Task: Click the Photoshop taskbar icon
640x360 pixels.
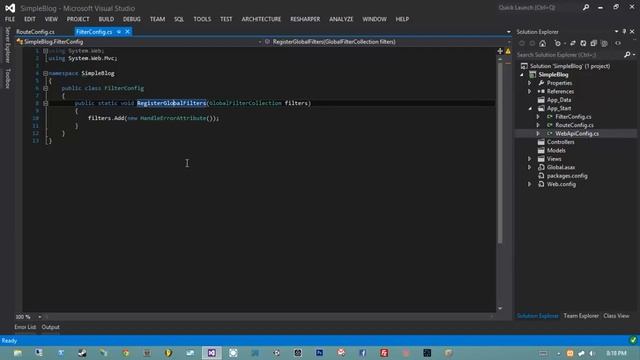Action: click(319, 353)
